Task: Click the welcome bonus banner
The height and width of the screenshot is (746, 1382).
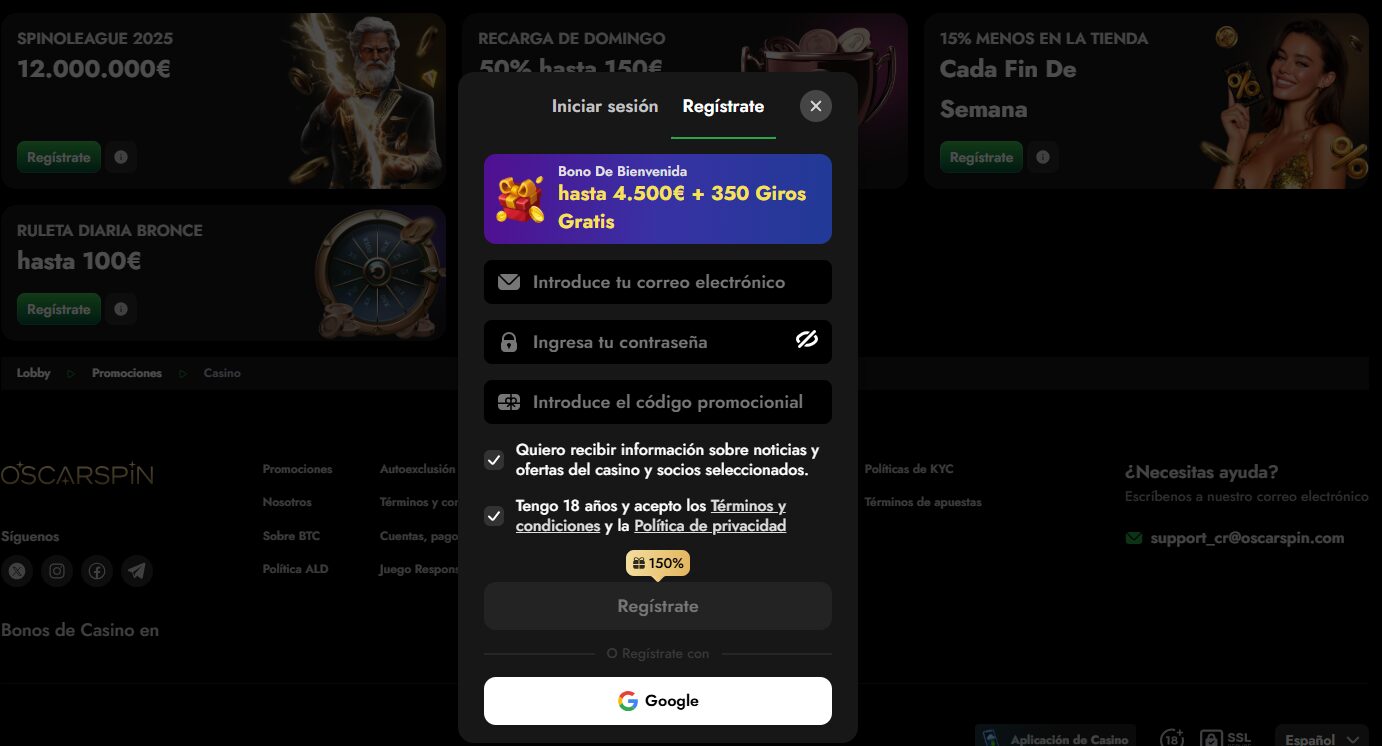Action: point(658,199)
